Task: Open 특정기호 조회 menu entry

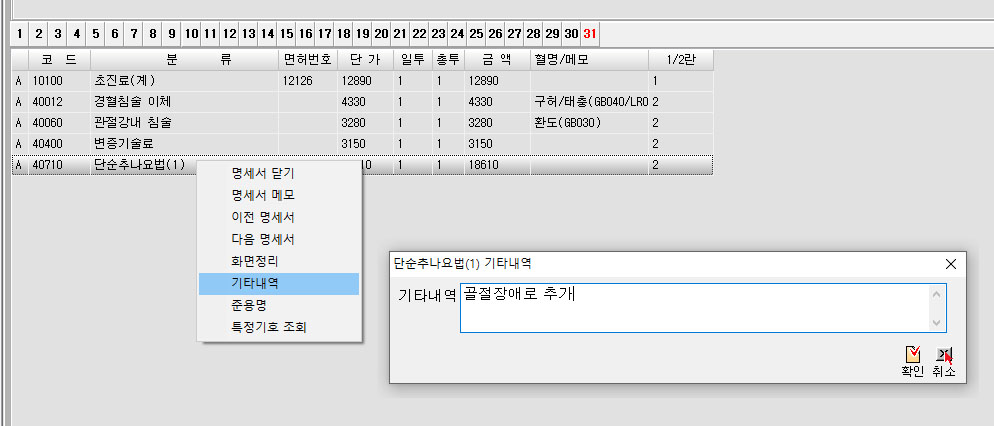Action: [x=269, y=327]
